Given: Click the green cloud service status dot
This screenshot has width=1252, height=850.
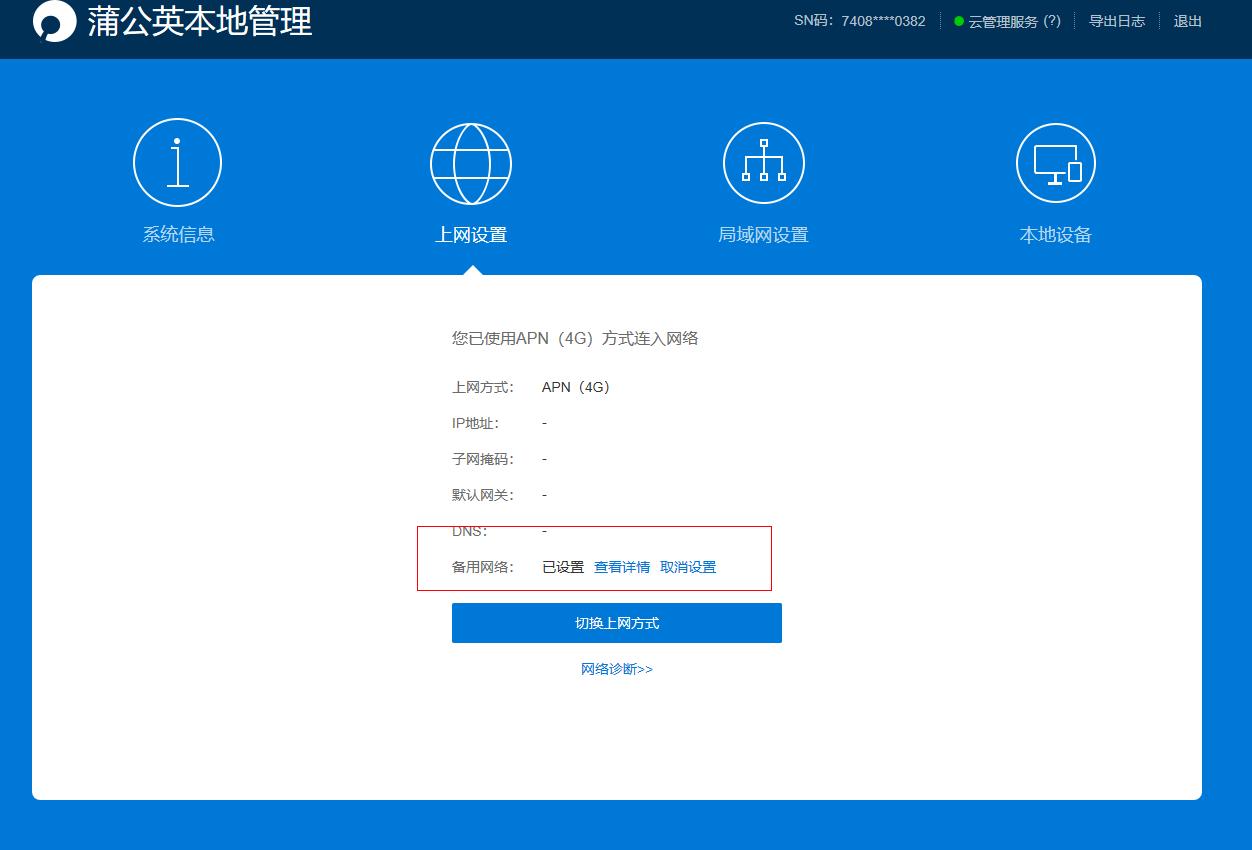Looking at the screenshot, I should click(961, 21).
